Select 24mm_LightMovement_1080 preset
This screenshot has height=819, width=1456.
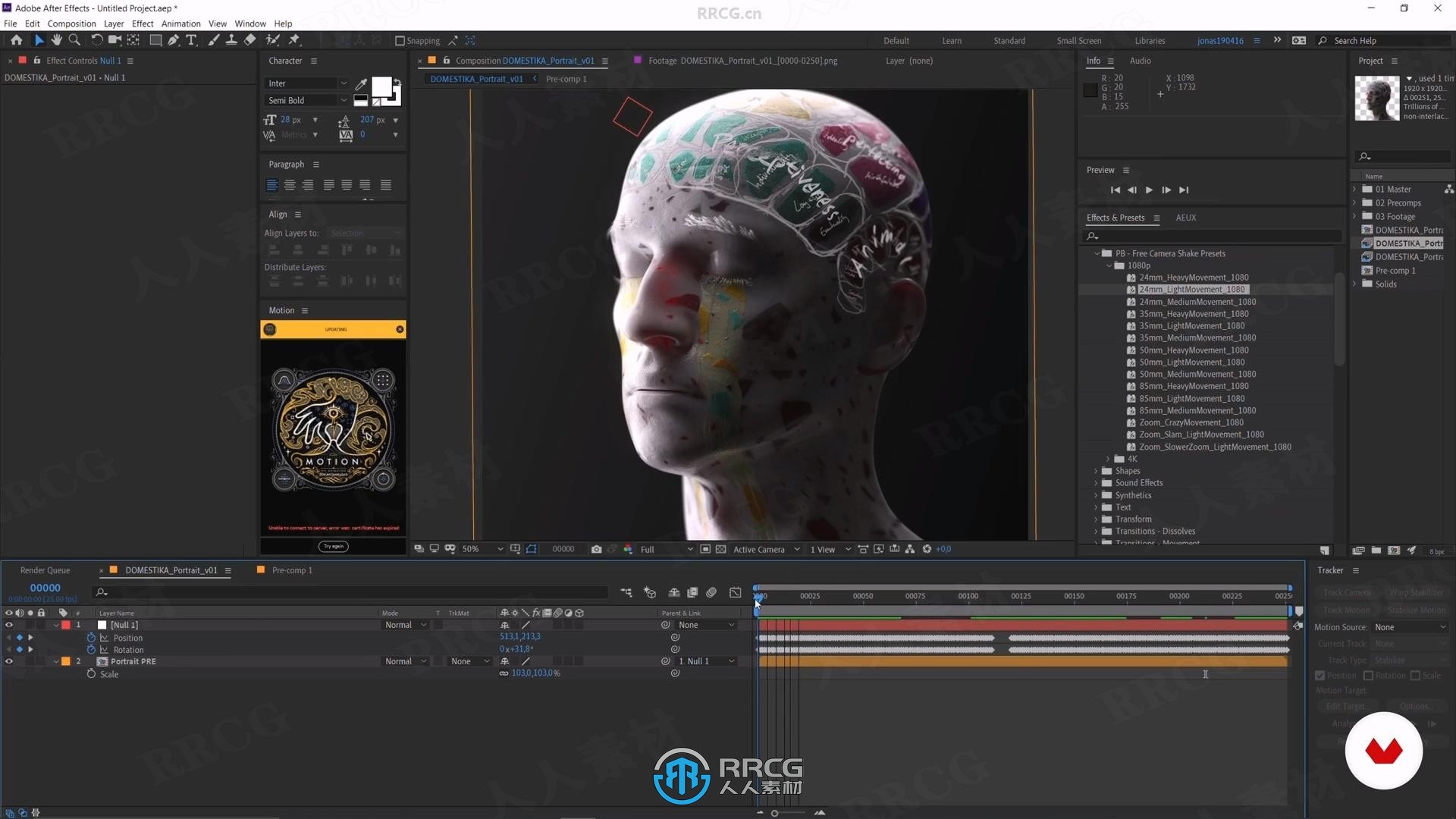1192,290
